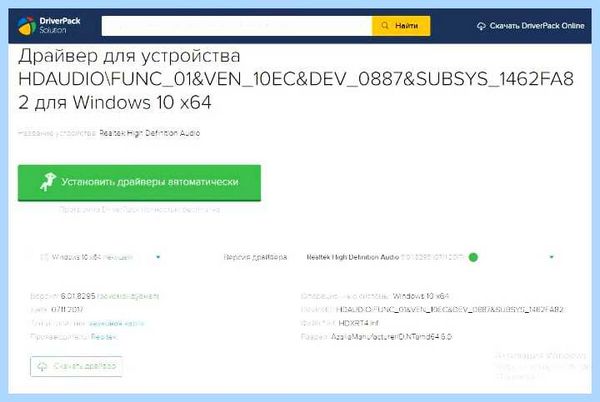Click the arrow of driver version dropdown
The width and height of the screenshot is (600, 402).
coord(551,257)
